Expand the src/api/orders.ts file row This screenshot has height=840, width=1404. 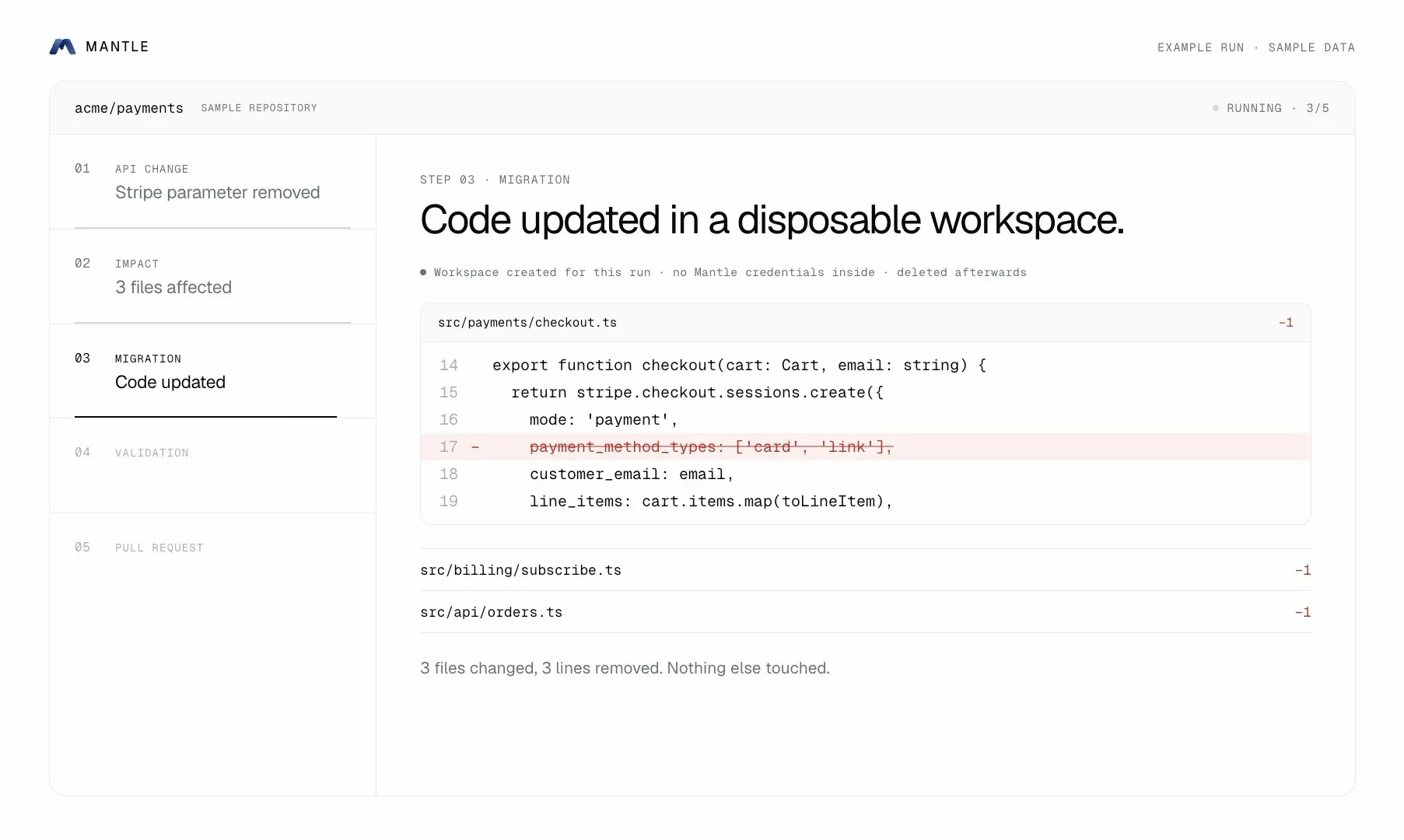pos(865,612)
